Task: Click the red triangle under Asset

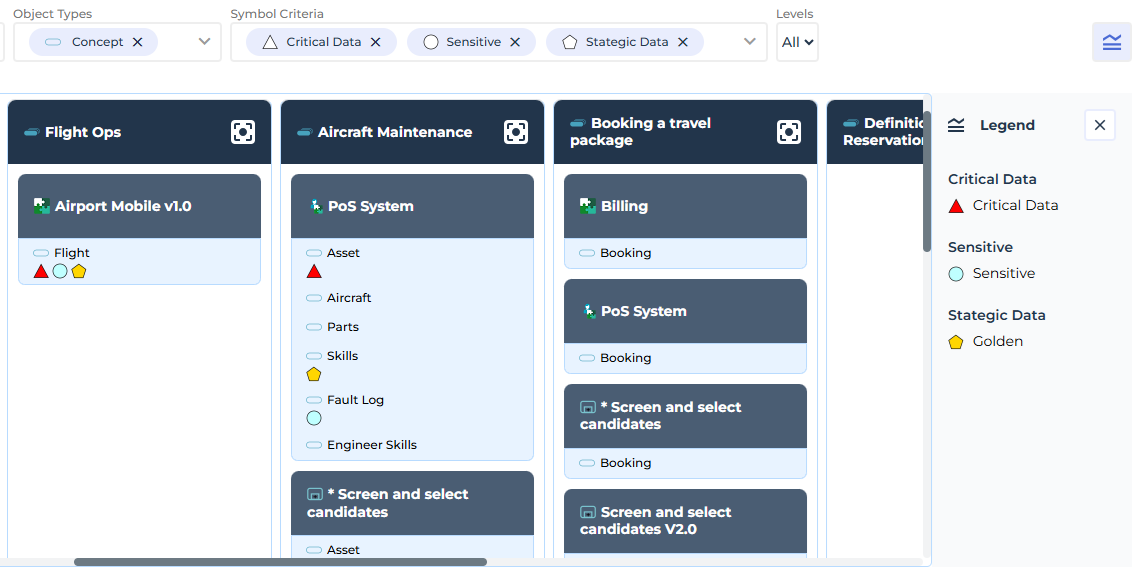Action: (314, 271)
